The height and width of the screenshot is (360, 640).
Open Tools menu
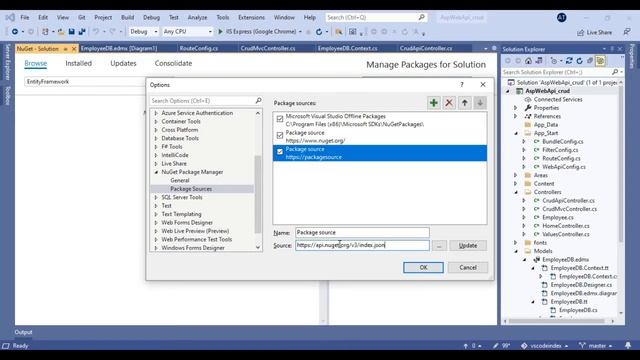pyautogui.click(x=222, y=18)
